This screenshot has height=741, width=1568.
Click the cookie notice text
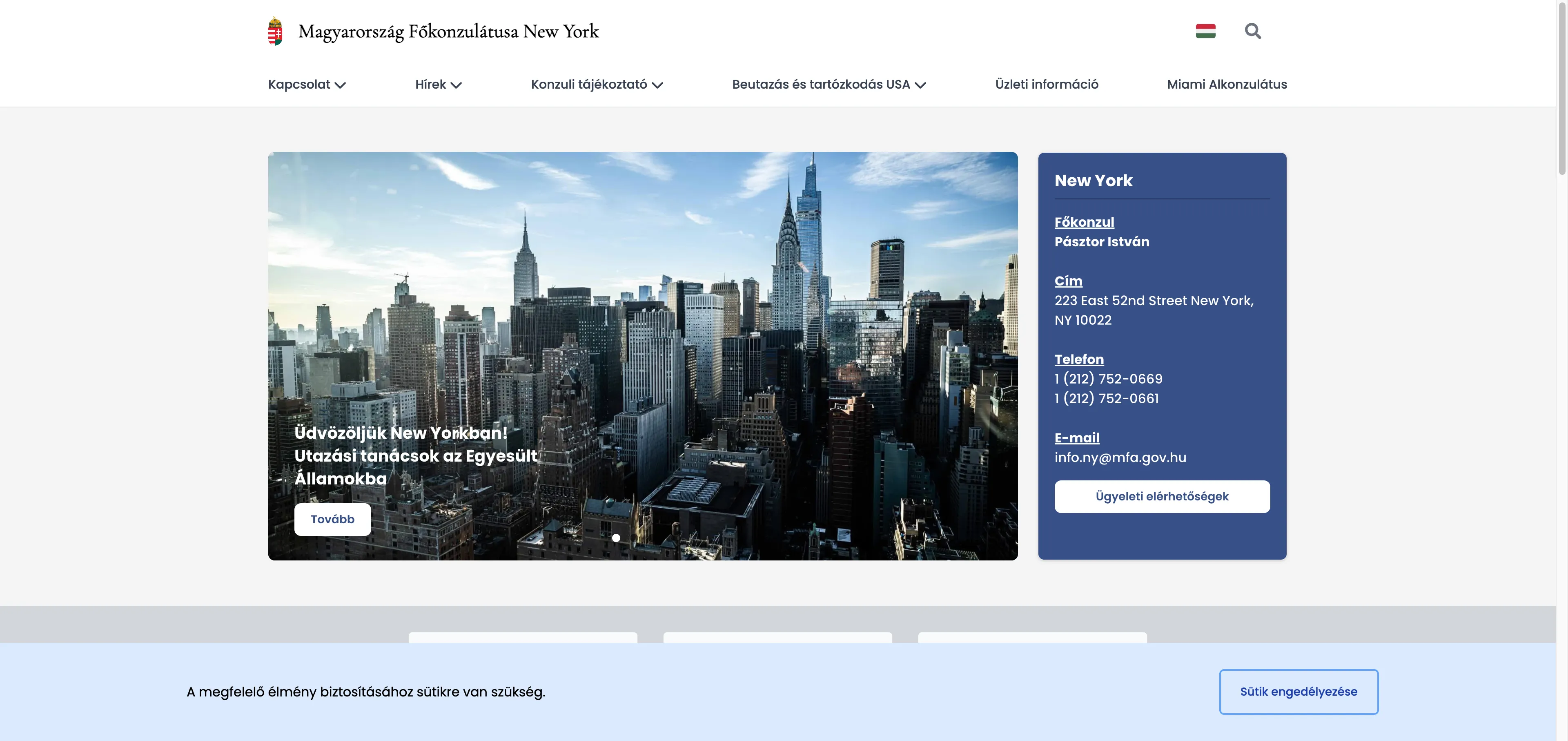(x=366, y=692)
